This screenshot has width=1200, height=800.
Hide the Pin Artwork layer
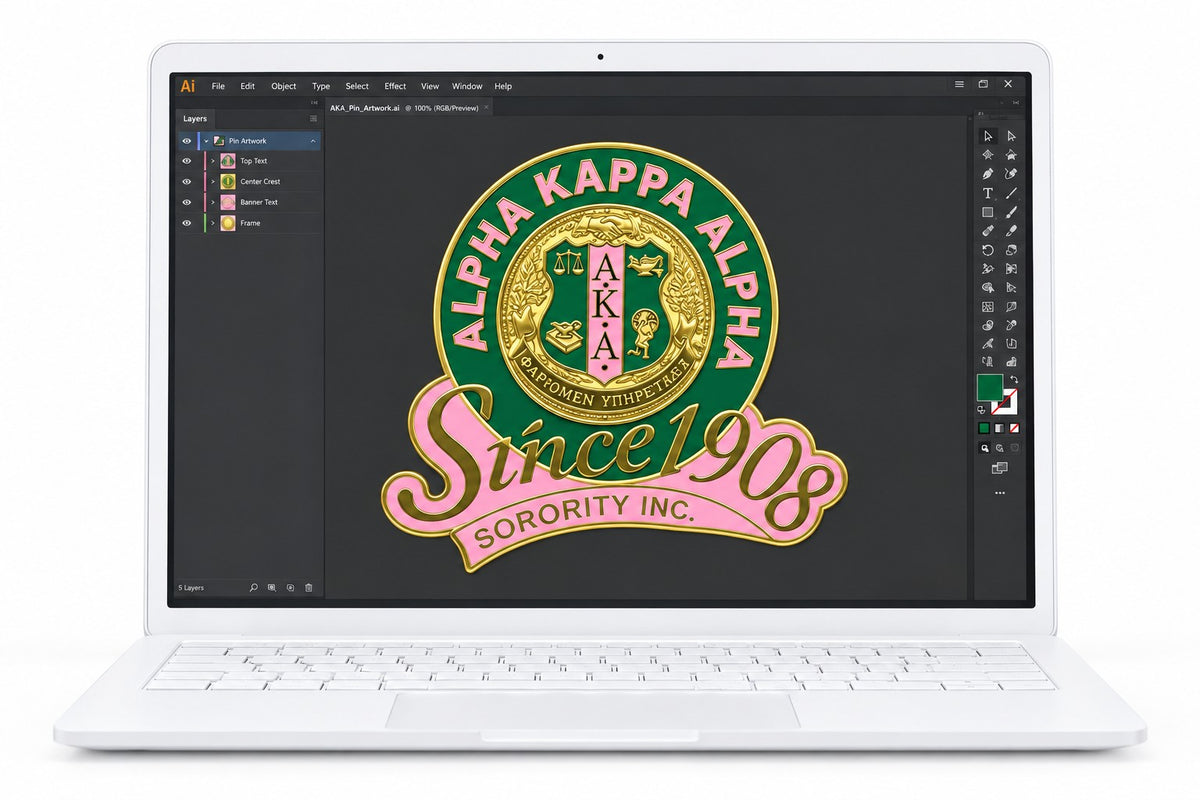[x=187, y=141]
